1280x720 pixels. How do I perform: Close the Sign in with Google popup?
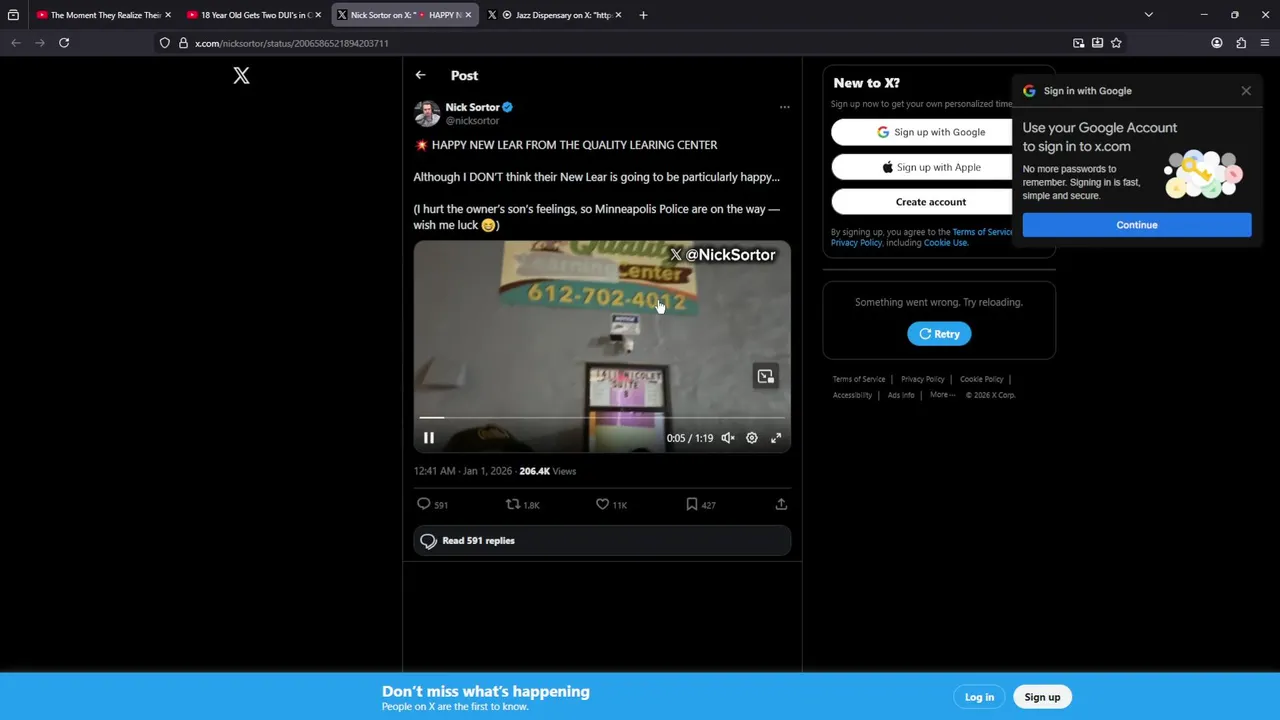pos(1246,91)
